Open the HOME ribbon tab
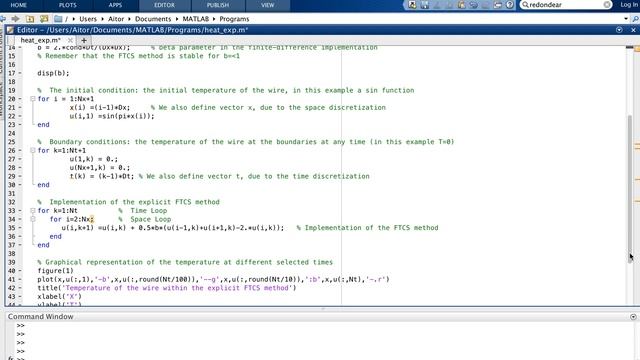 click(x=18, y=5)
